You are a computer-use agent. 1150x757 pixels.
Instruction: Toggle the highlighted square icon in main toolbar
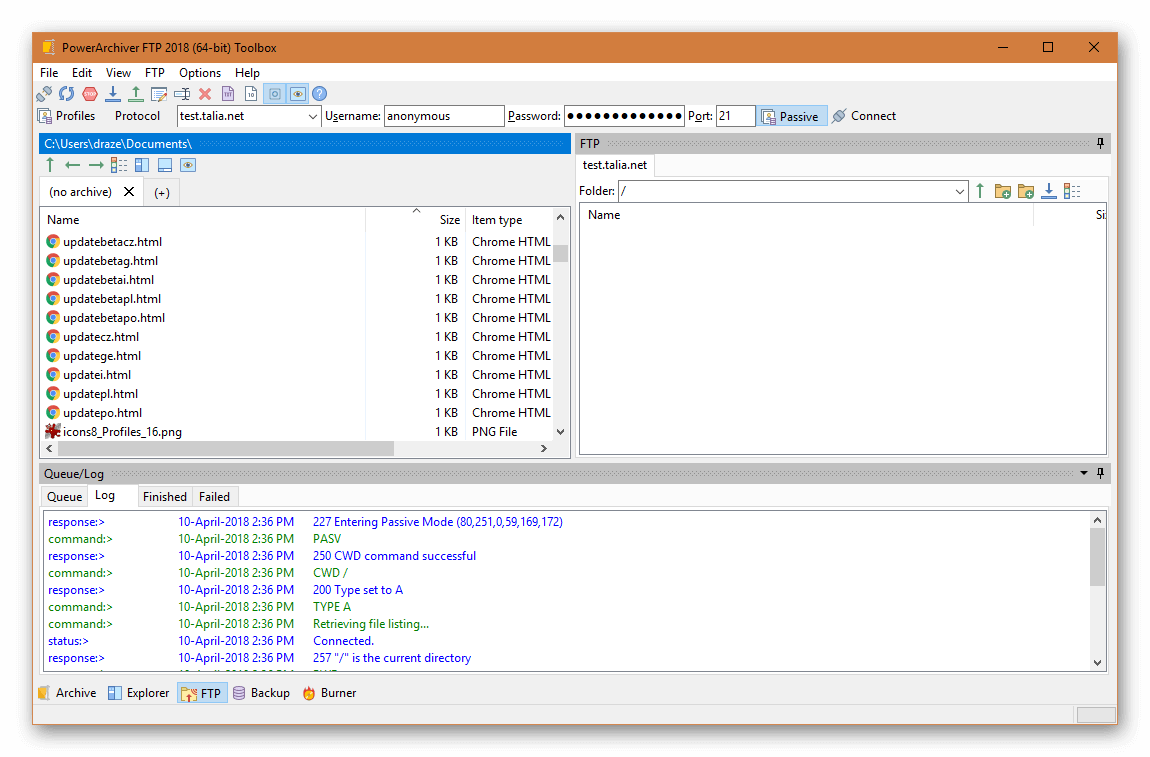pos(274,94)
